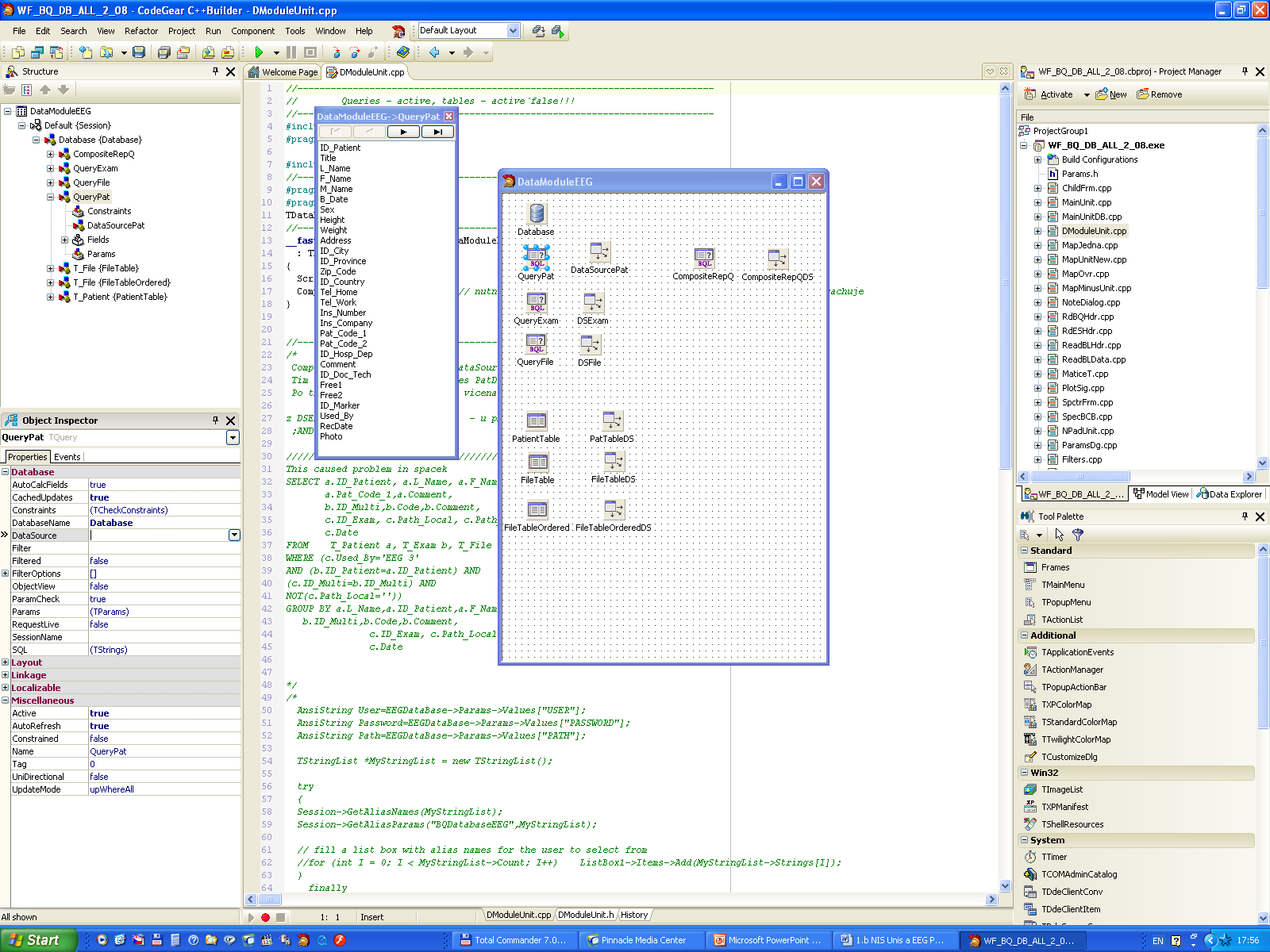Image resolution: width=1270 pixels, height=952 pixels.
Task: Click the Save All toolbar icon
Action: (x=164, y=52)
